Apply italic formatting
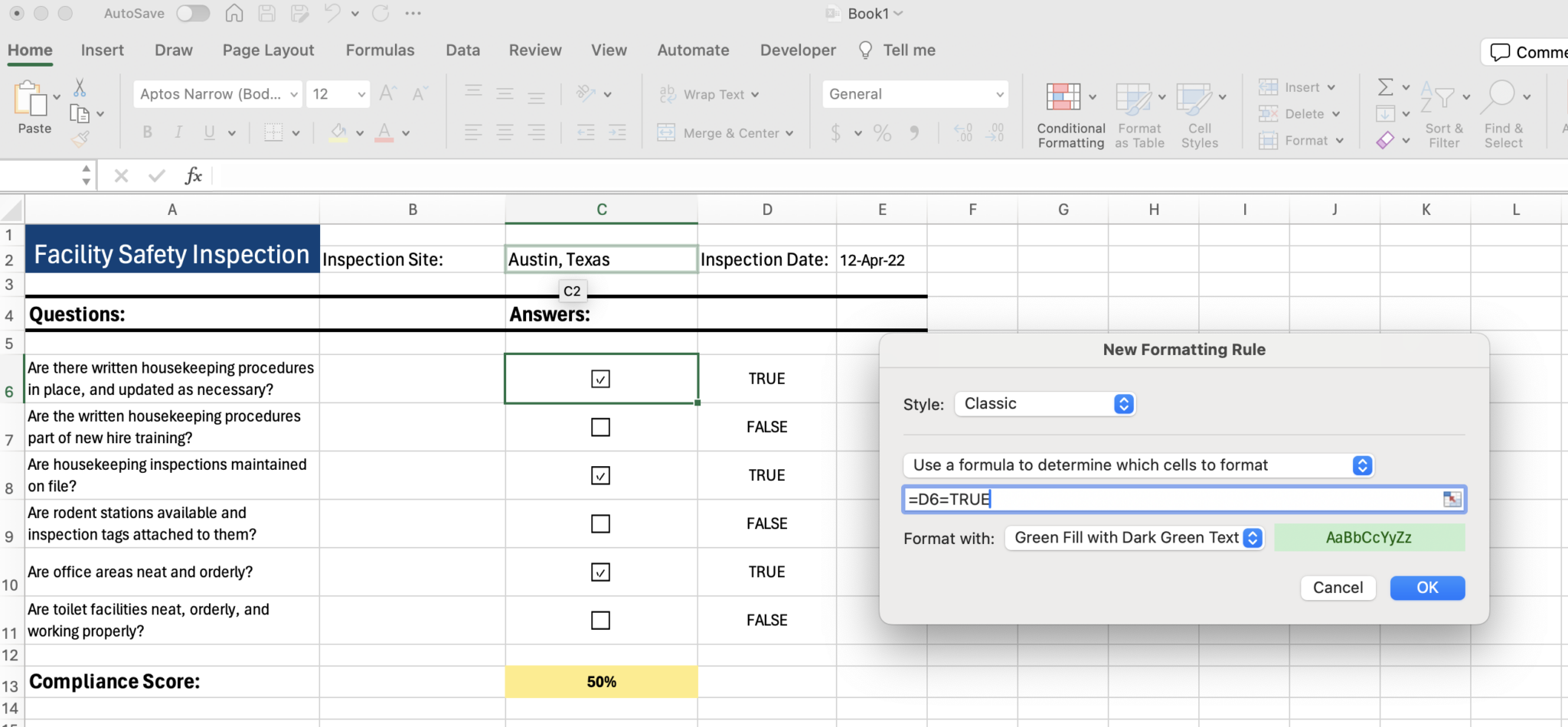 click(x=178, y=132)
